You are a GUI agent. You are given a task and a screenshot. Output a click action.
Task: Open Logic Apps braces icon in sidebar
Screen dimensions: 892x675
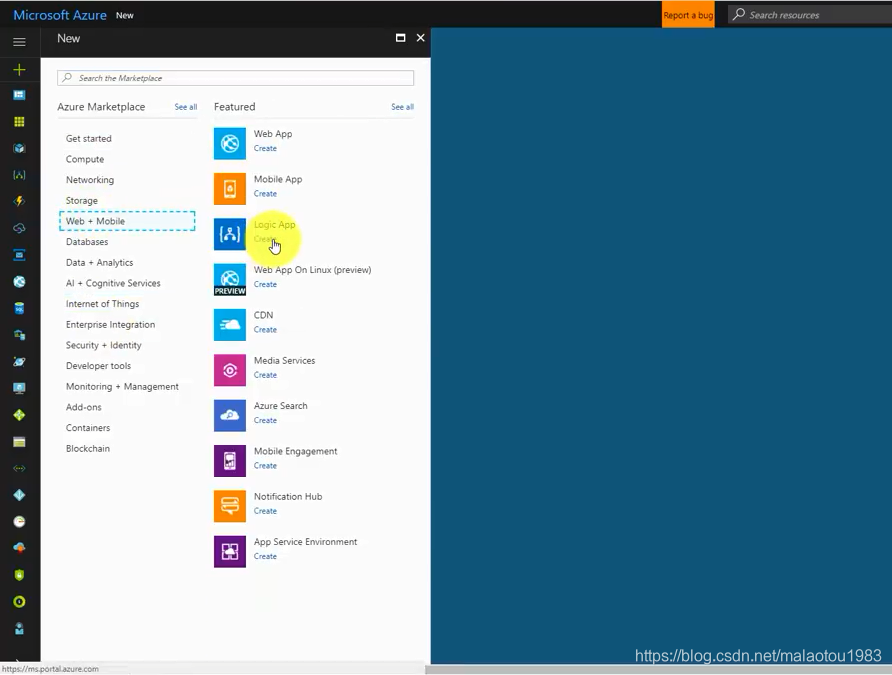tap(19, 175)
